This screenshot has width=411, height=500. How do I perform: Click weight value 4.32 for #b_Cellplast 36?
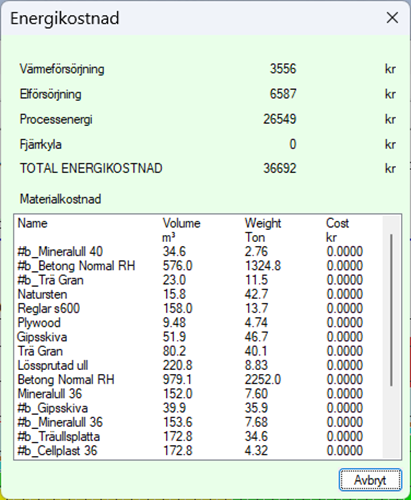[256, 451]
